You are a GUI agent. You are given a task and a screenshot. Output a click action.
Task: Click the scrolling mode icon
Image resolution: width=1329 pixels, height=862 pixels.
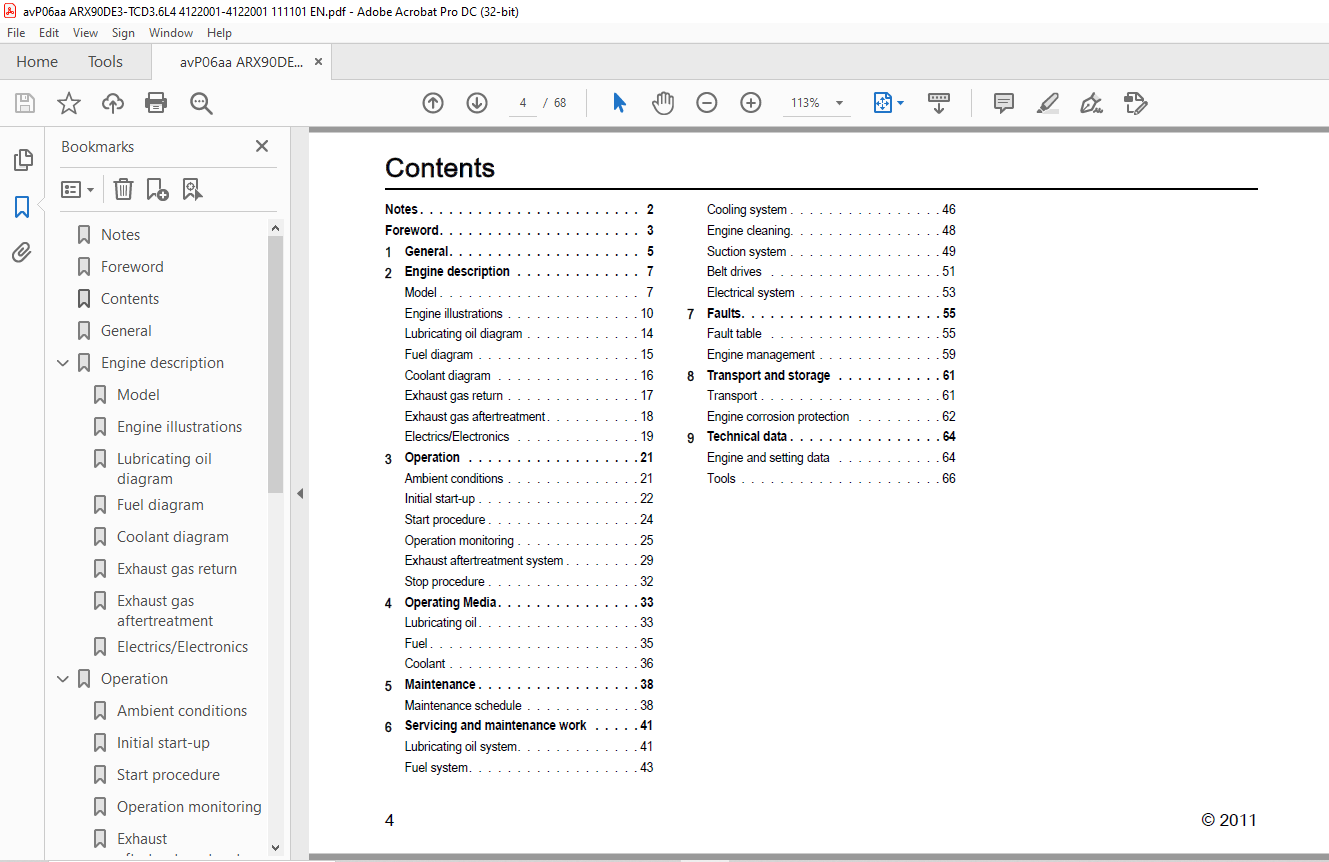[x=939, y=103]
